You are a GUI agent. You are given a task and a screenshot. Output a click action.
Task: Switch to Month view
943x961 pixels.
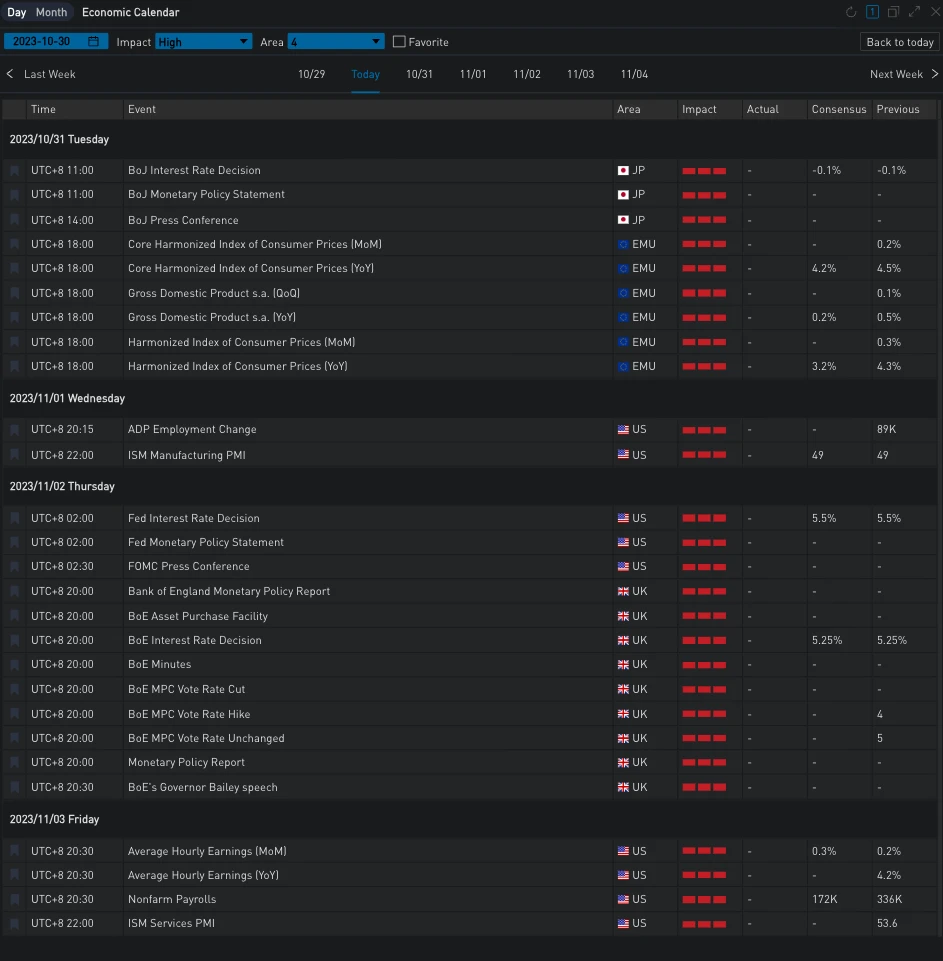point(51,13)
